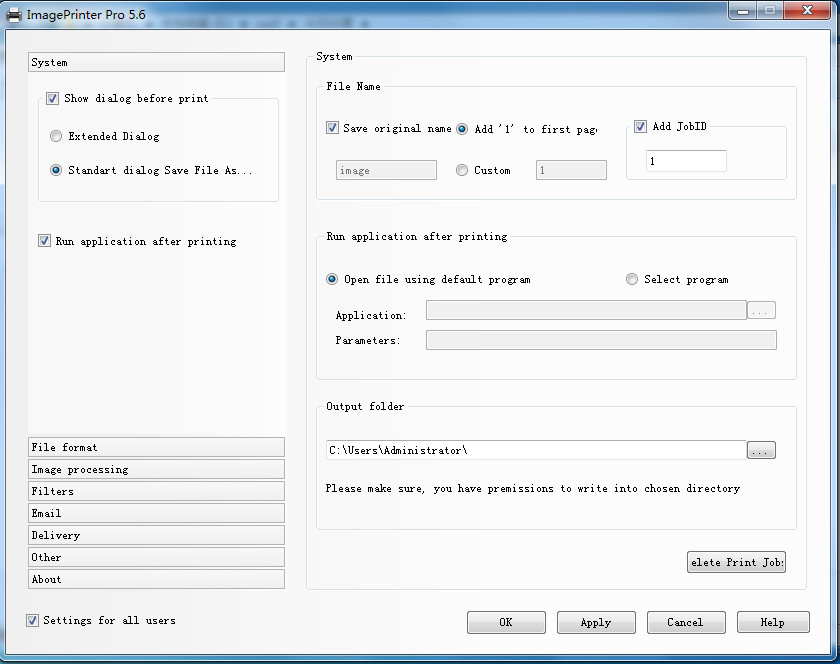The width and height of the screenshot is (840, 664).
Task: Toggle Add JobID checkbox
Action: 640,126
